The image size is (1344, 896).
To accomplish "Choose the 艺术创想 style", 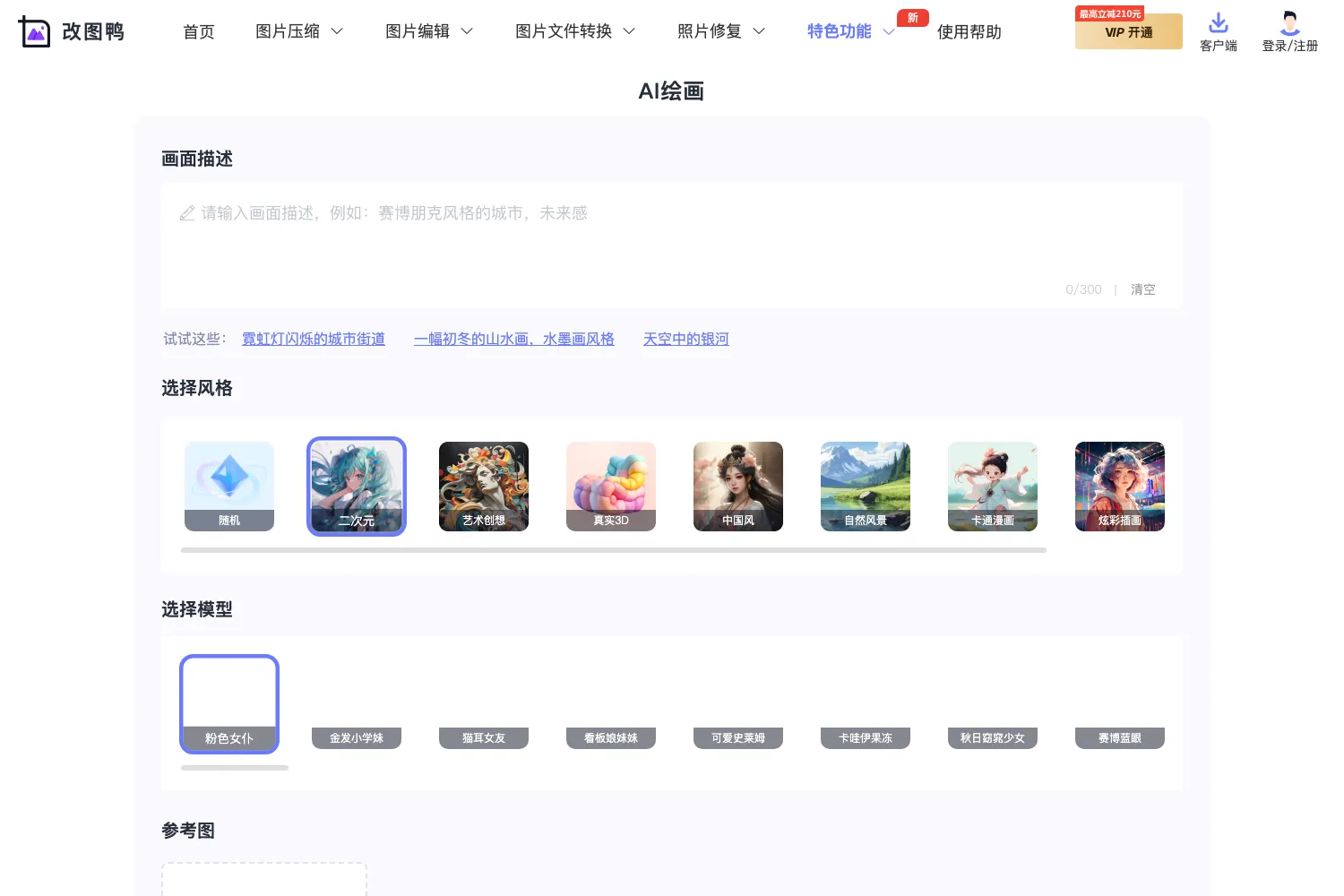I will [x=484, y=487].
